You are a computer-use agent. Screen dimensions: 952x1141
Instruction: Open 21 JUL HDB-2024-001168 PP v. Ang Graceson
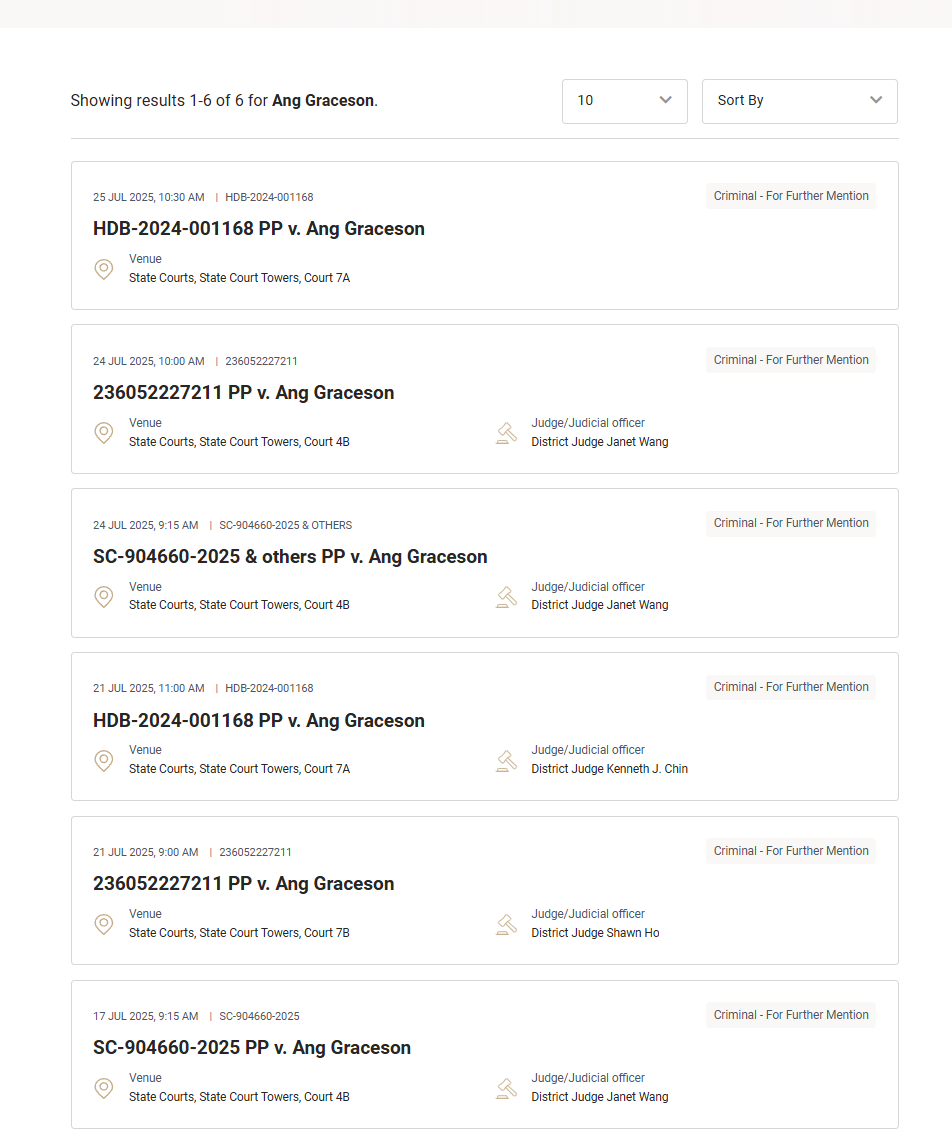click(x=258, y=720)
